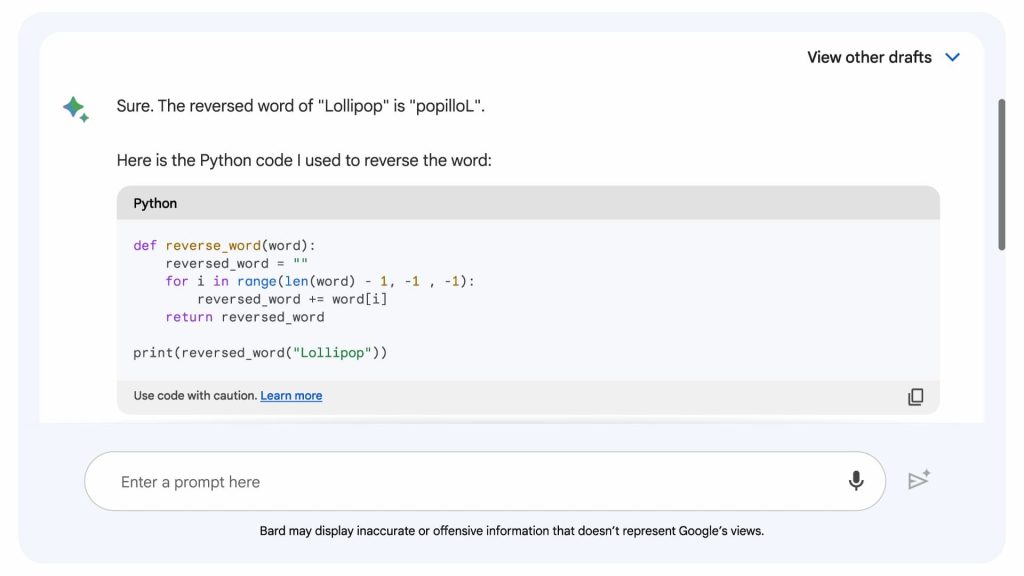
Task: Expand the View other drafts chevron
Action: pos(952,57)
